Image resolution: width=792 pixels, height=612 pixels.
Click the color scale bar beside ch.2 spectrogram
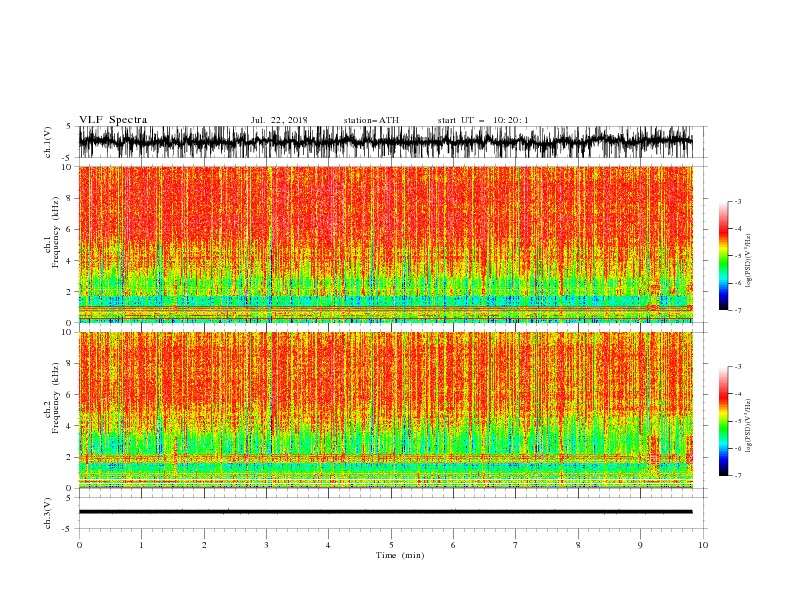point(723,421)
